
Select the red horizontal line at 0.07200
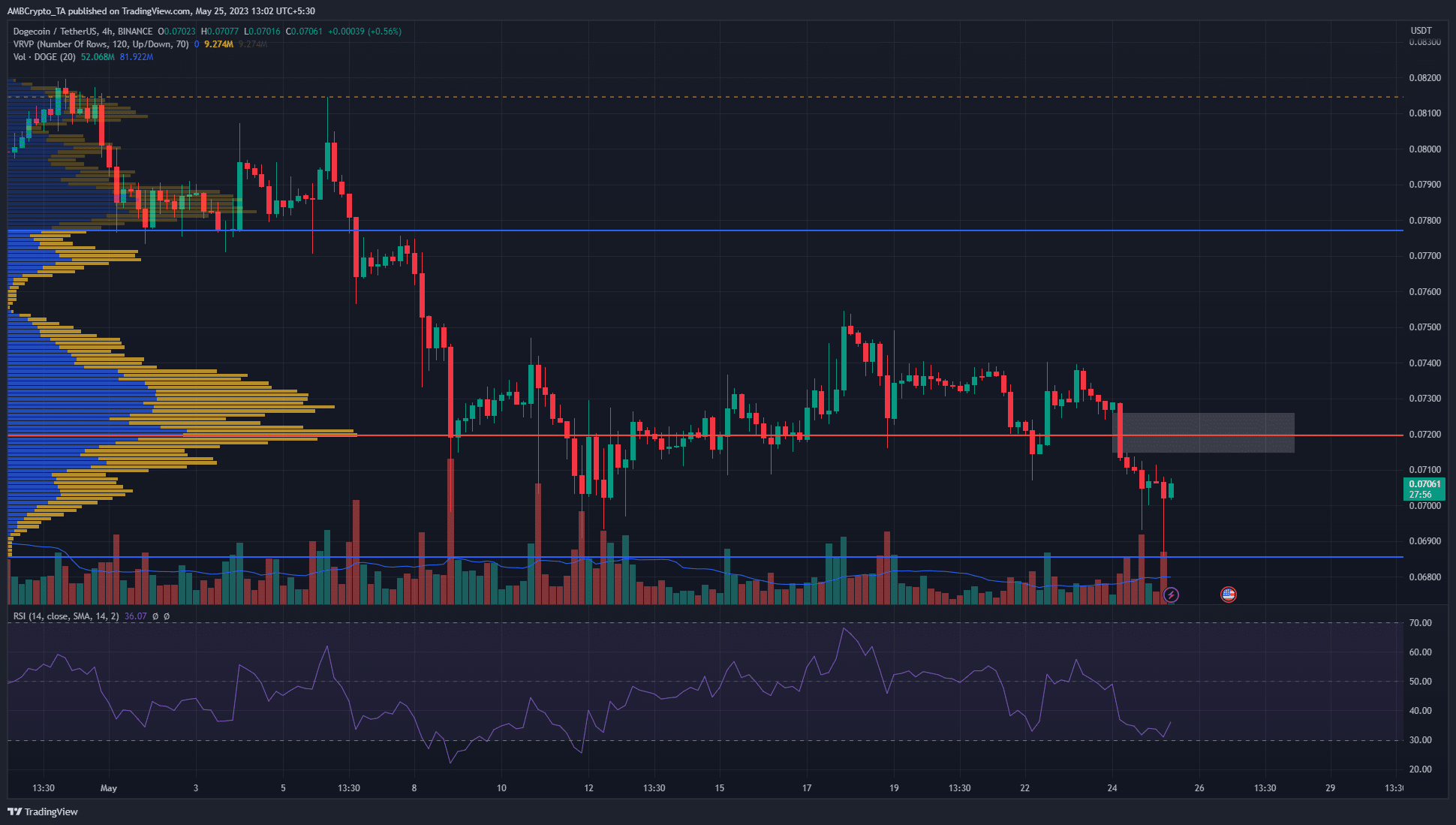705,435
